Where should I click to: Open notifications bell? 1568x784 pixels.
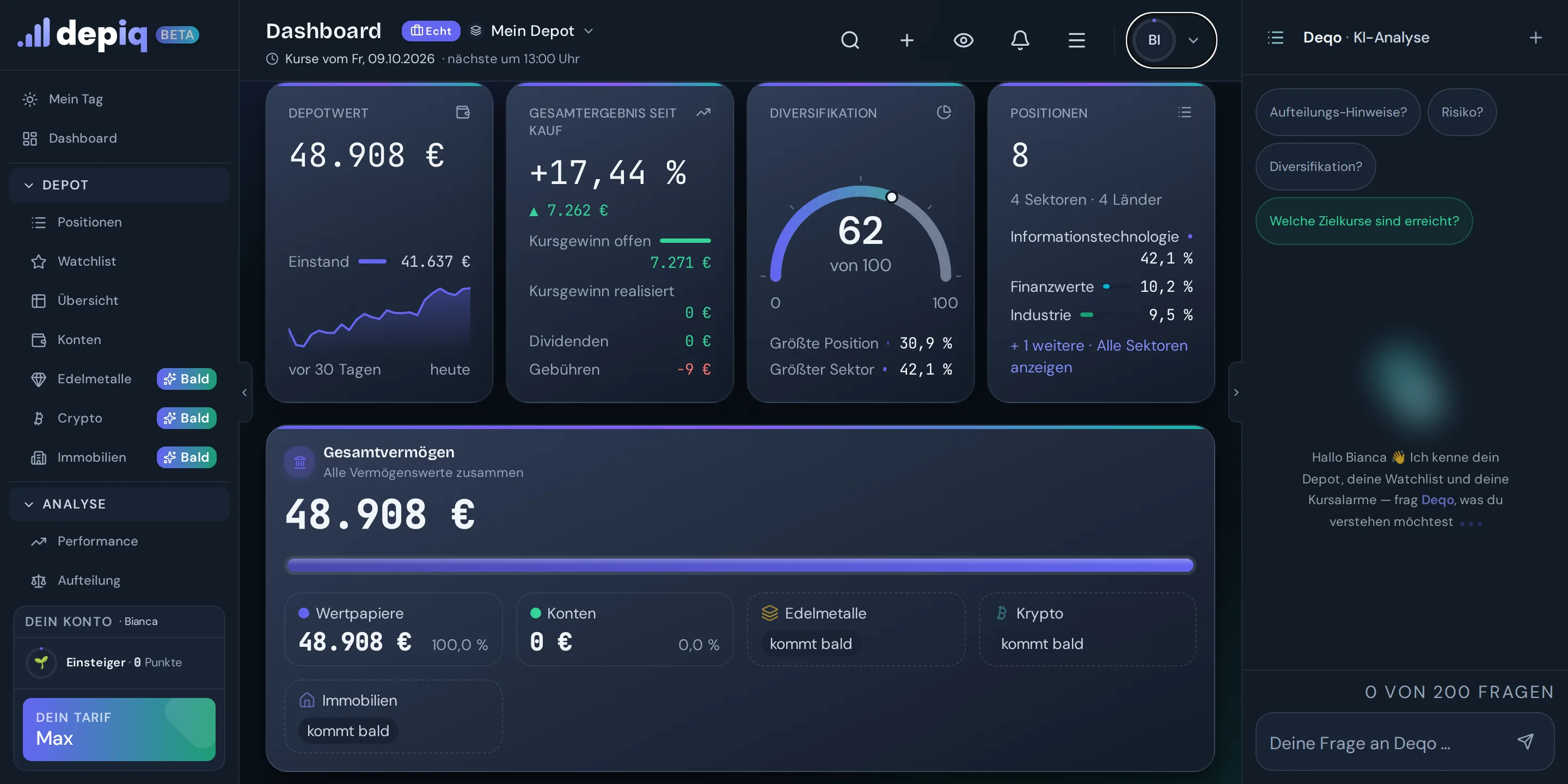tap(1020, 40)
